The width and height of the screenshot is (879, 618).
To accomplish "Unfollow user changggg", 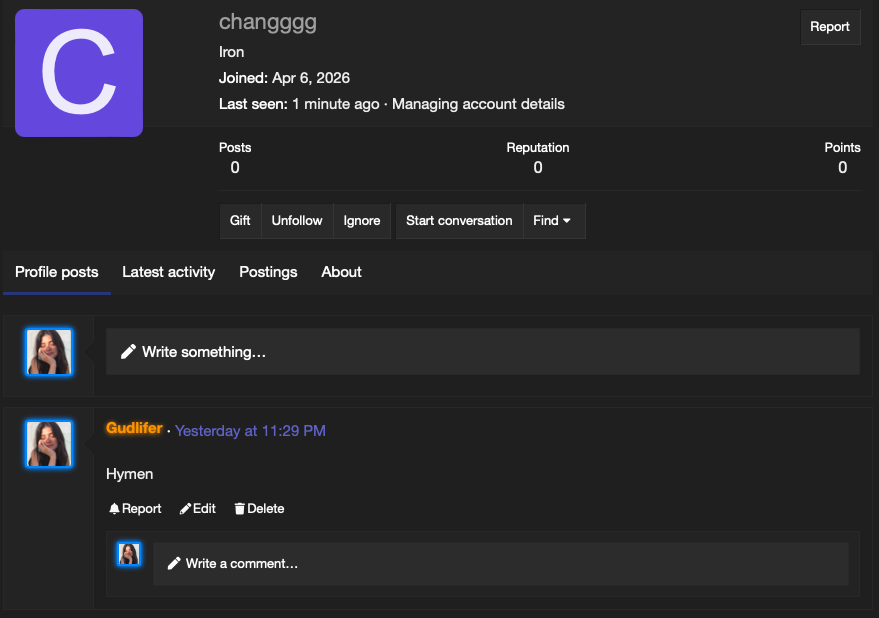I will coord(297,221).
